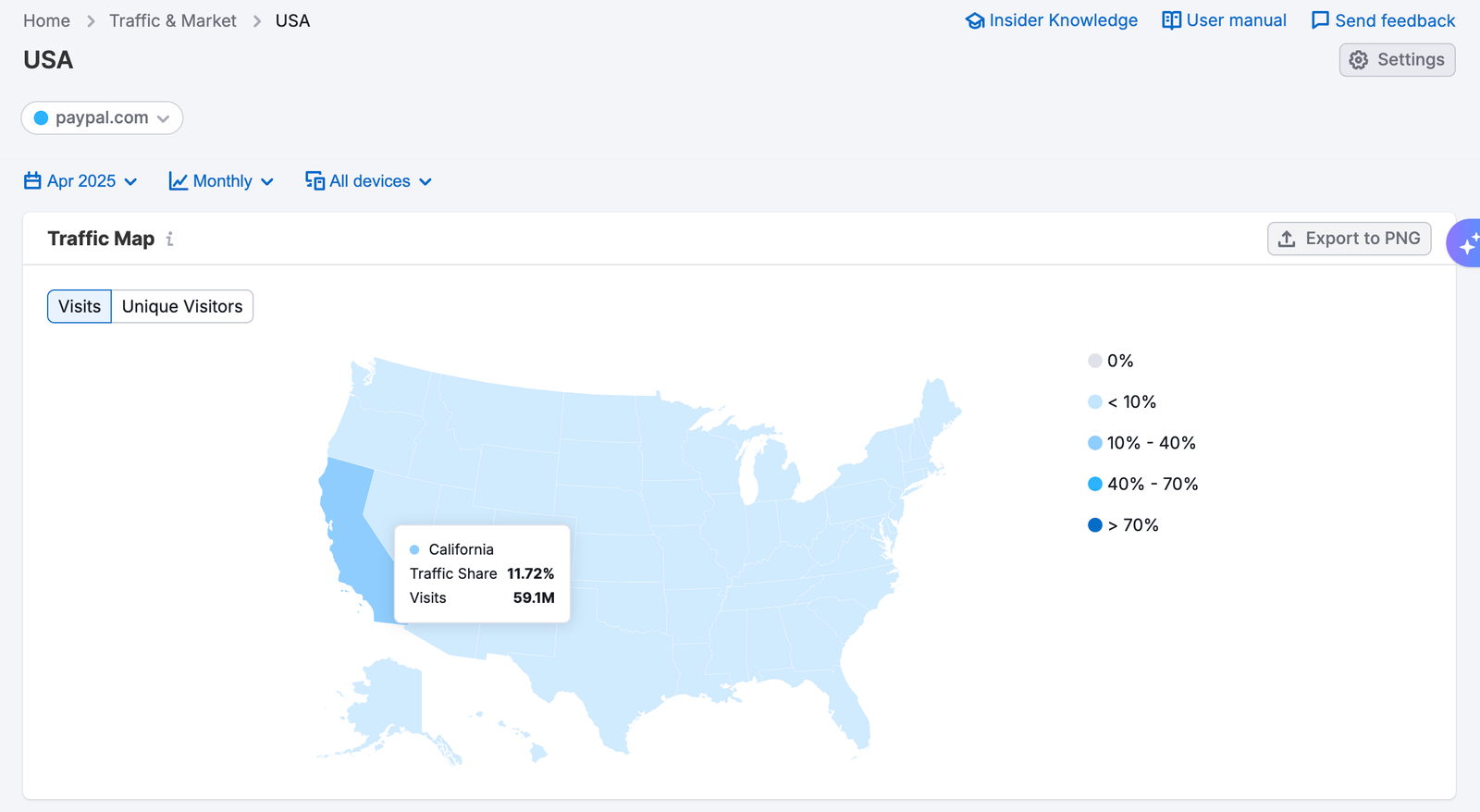Click the Insider Knowledge graduation cap icon

pyautogui.click(x=975, y=20)
